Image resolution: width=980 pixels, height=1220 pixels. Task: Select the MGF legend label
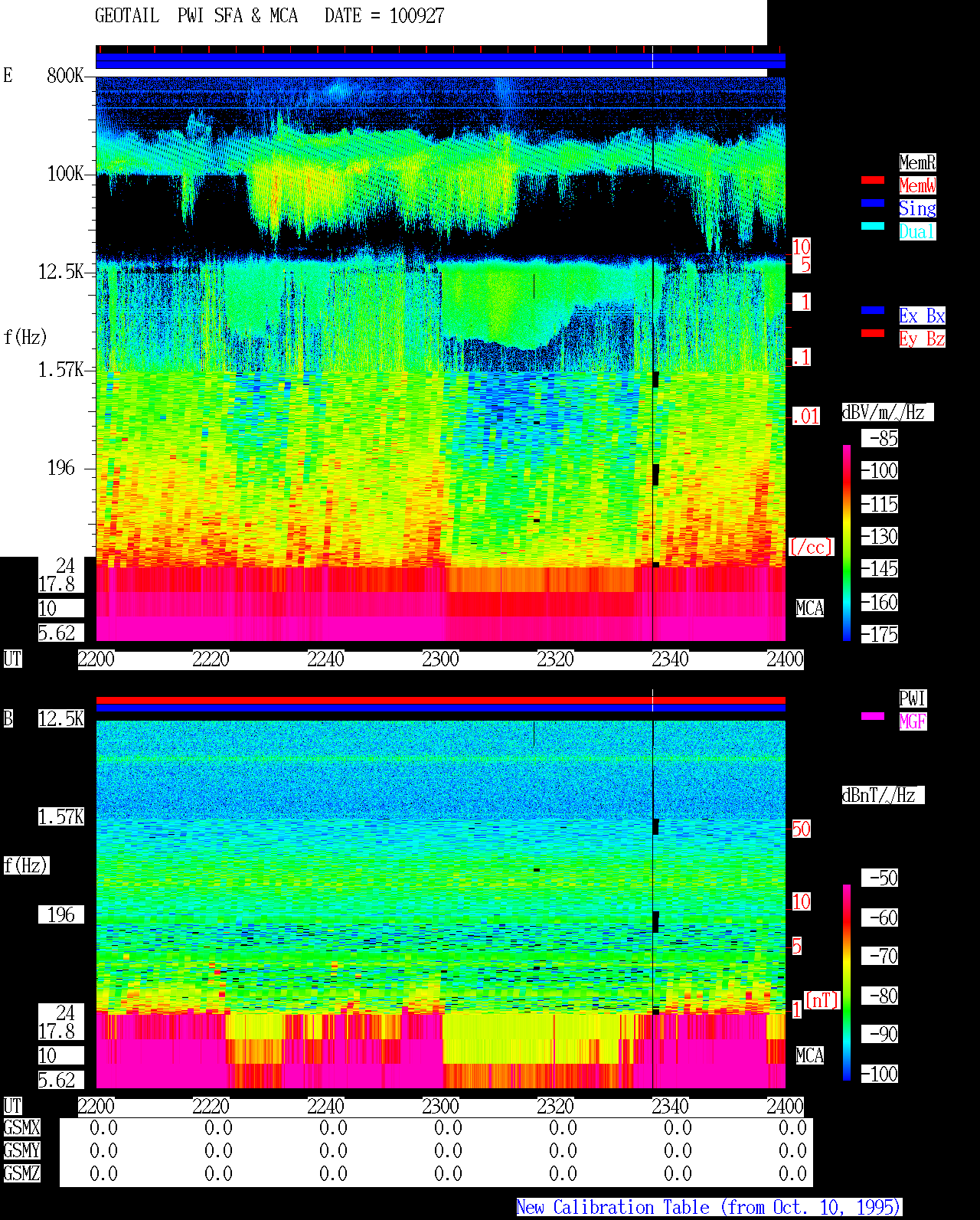pyautogui.click(x=913, y=721)
